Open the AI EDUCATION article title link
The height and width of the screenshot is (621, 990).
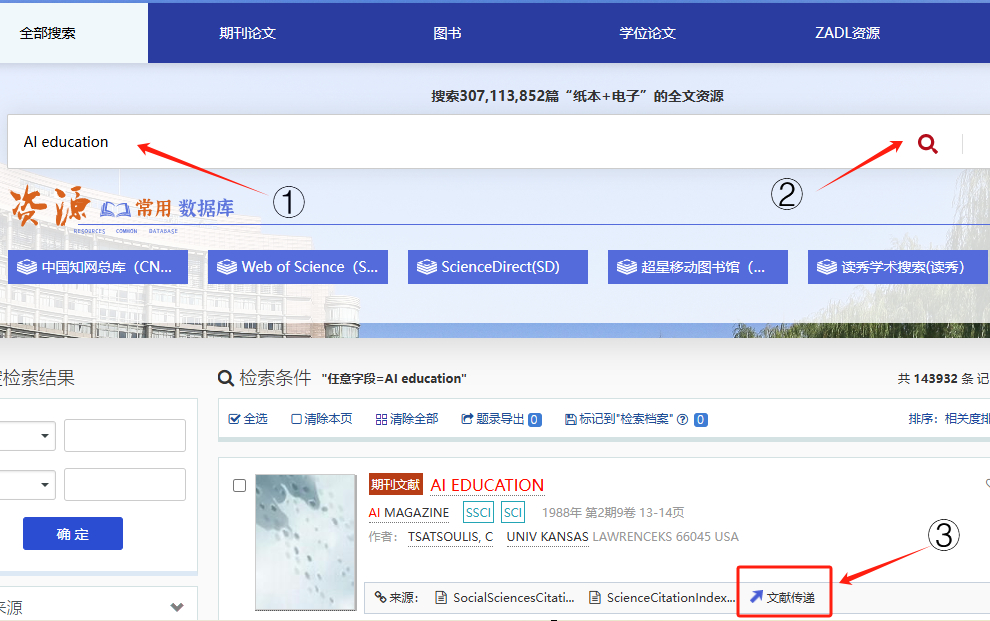487,485
